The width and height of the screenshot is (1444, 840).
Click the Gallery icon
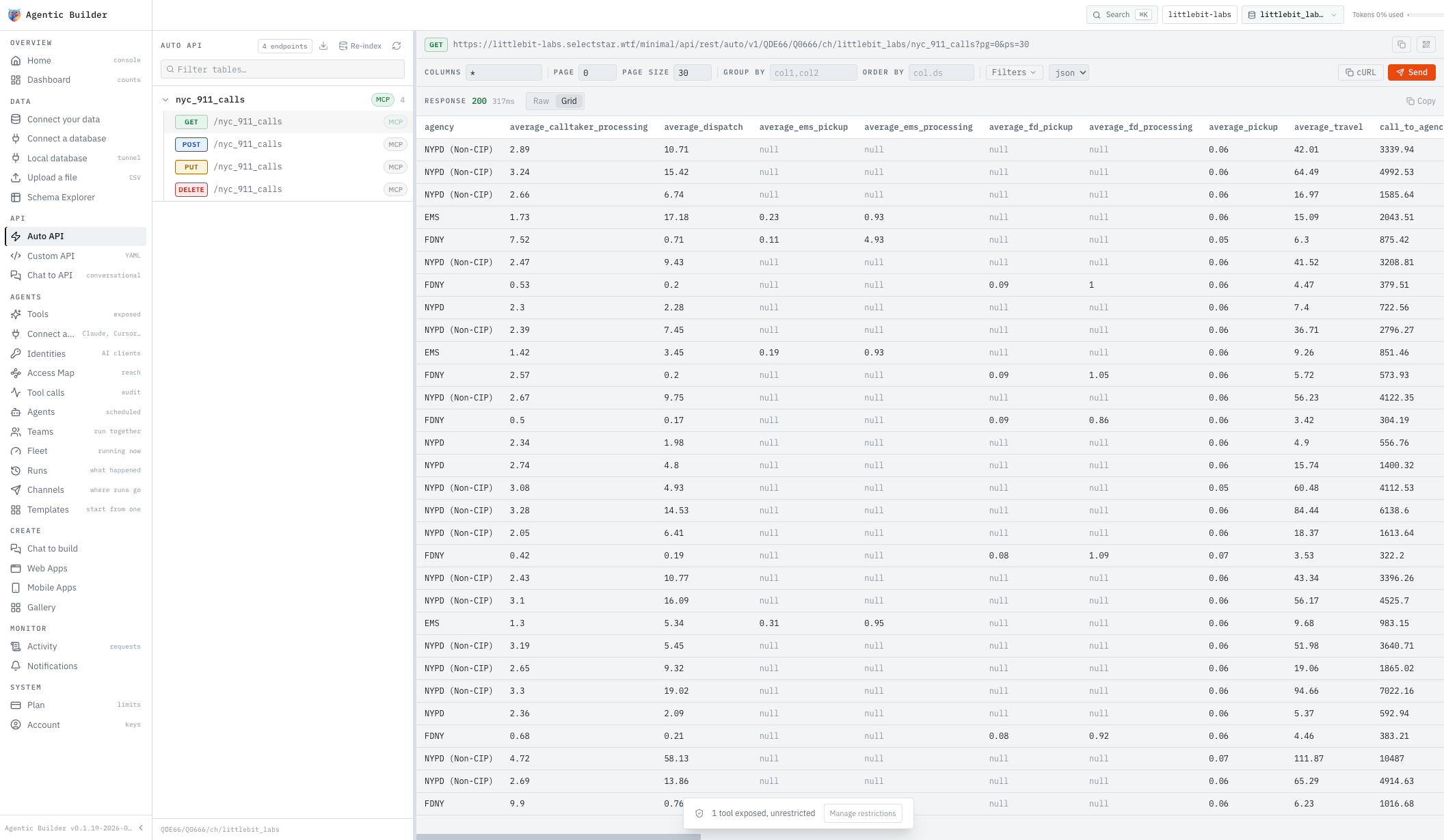pyautogui.click(x=16, y=608)
